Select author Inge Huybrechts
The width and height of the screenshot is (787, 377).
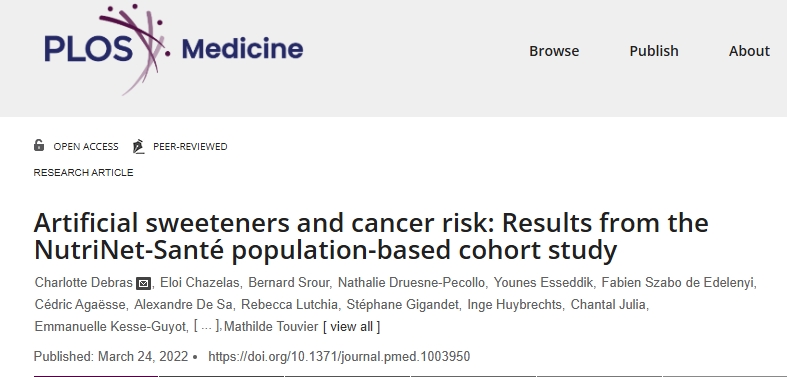click(514, 305)
